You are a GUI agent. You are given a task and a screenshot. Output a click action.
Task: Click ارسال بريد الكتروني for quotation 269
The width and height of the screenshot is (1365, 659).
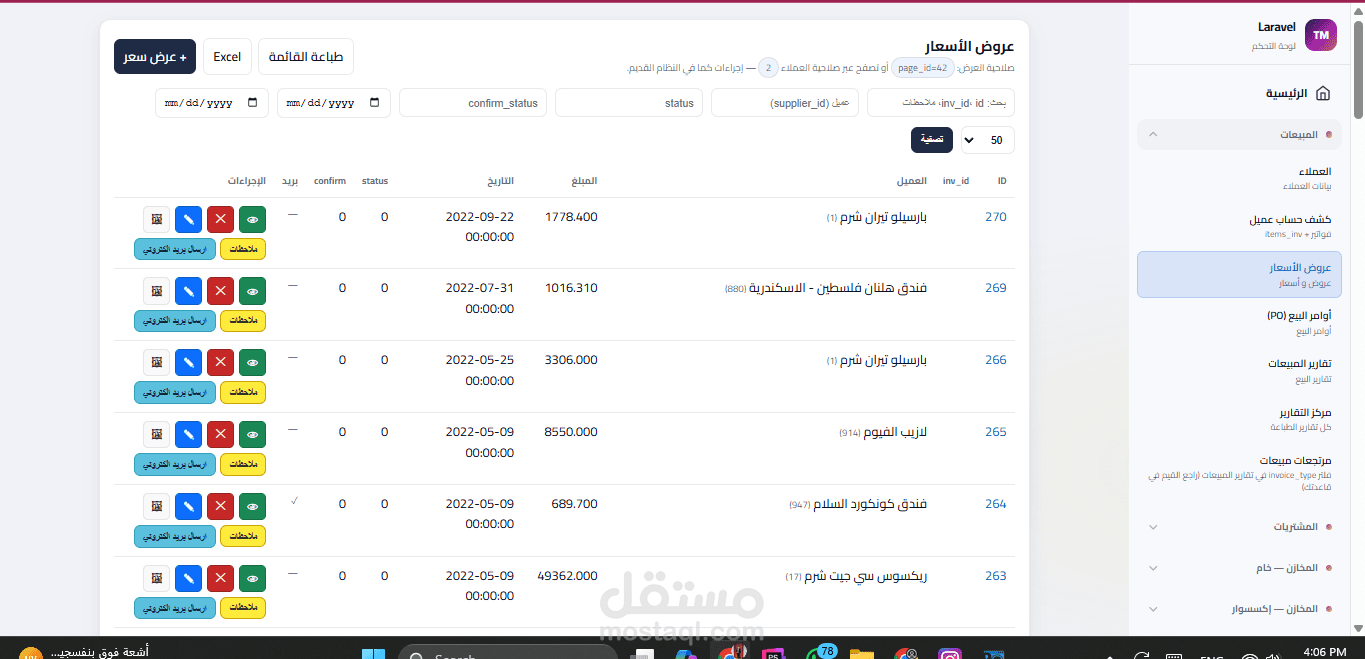pyautogui.click(x=175, y=320)
